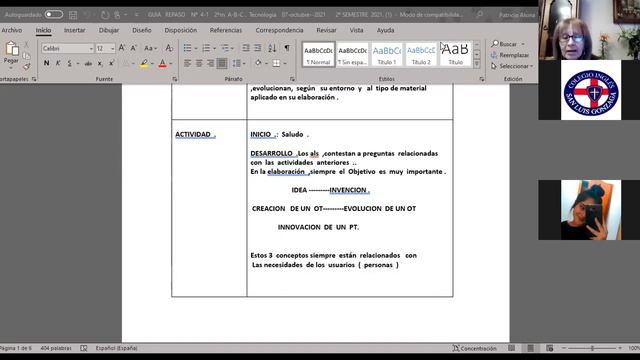Screen dimensions: 640x360
Task: Switch to the Insertar tab
Action: [75, 30]
